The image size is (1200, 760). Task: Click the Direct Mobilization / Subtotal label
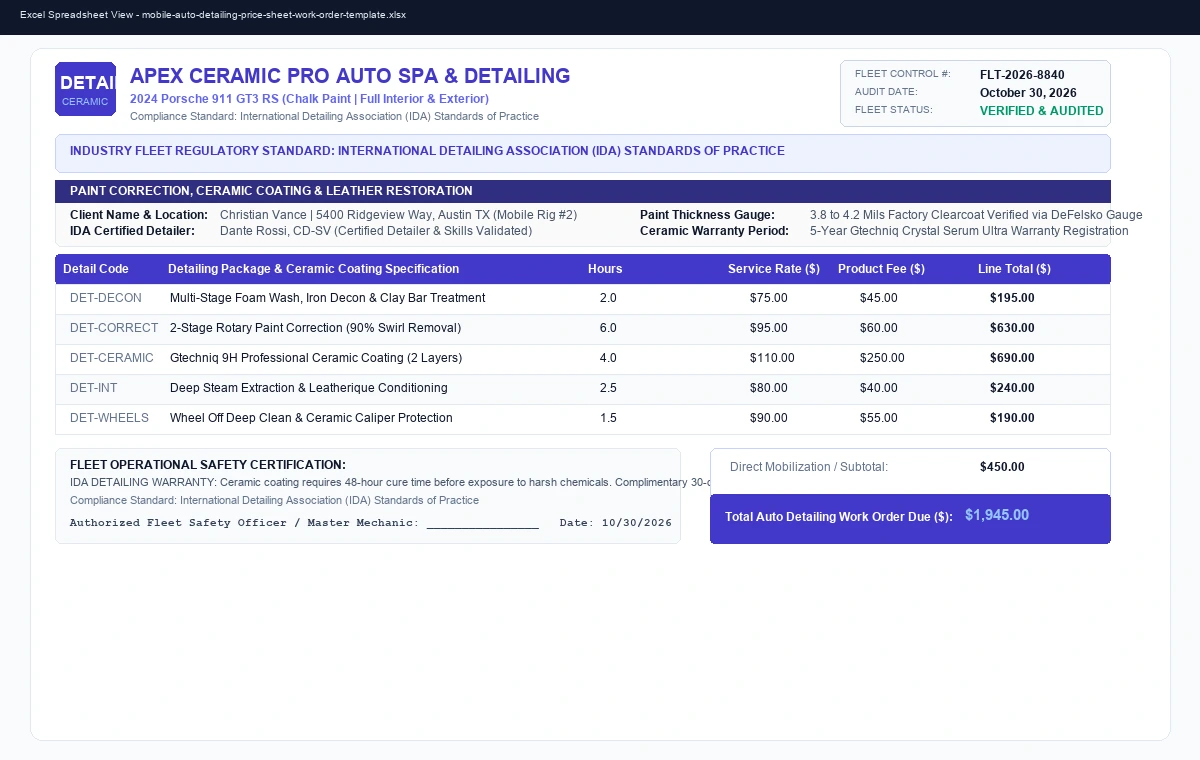point(809,467)
